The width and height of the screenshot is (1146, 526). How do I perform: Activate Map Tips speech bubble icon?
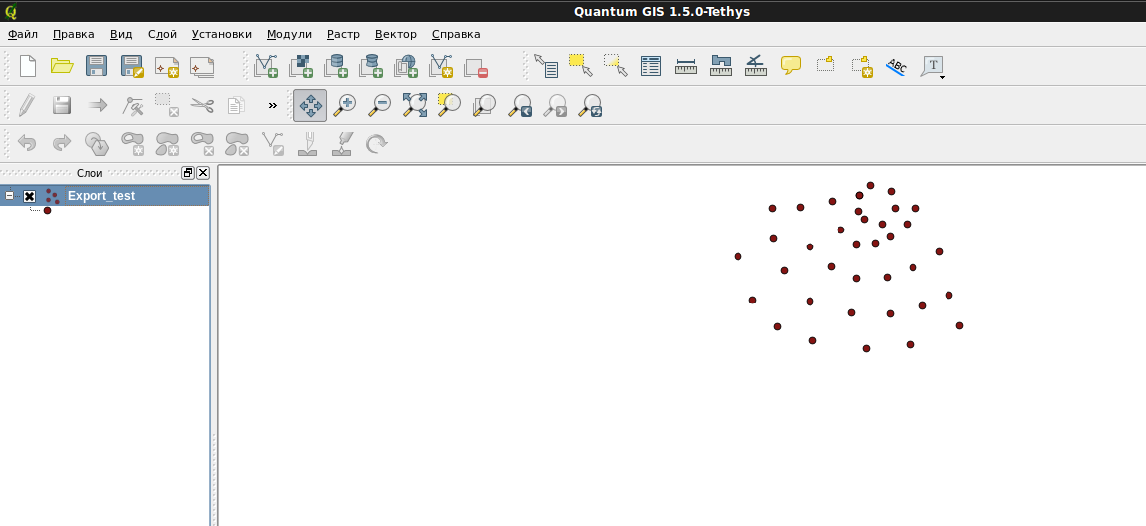tap(791, 65)
